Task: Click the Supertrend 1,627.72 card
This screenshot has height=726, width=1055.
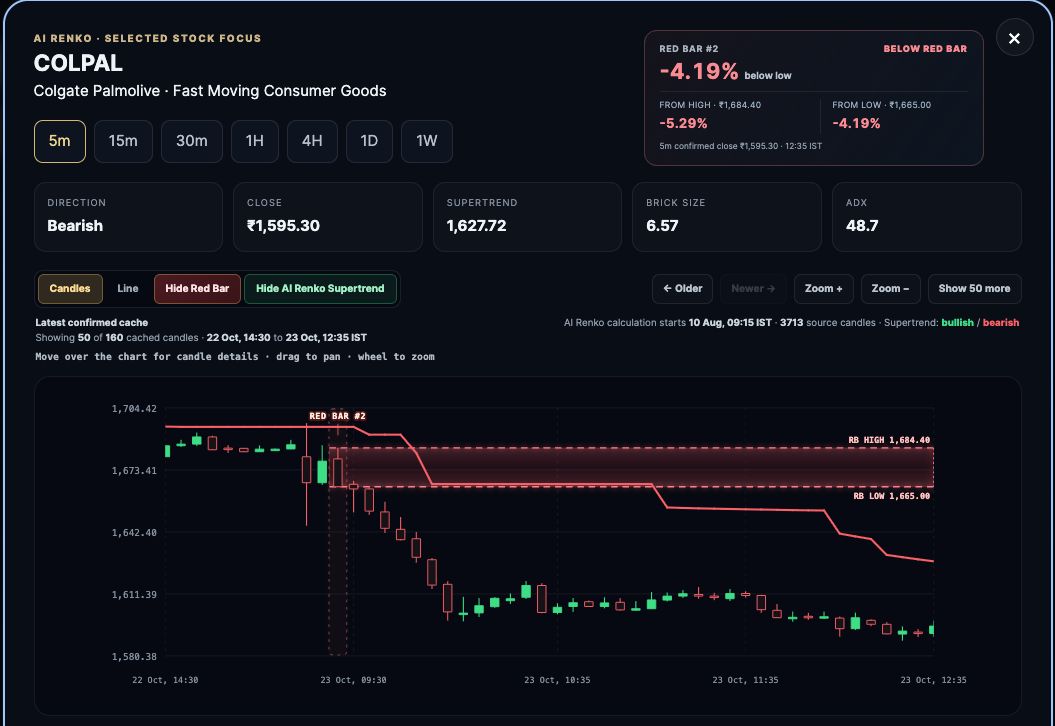Action: coord(528,217)
